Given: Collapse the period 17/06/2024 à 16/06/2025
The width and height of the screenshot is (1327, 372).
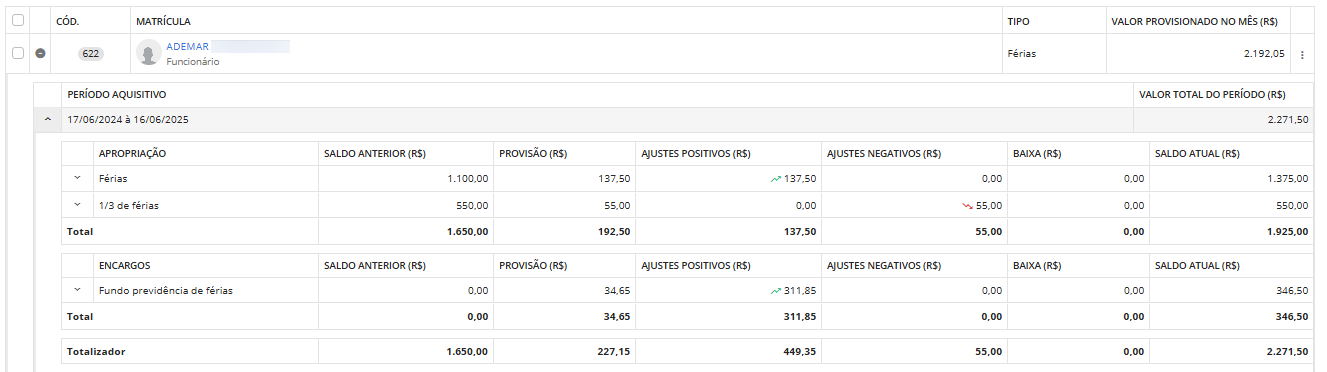Looking at the screenshot, I should (x=47, y=119).
